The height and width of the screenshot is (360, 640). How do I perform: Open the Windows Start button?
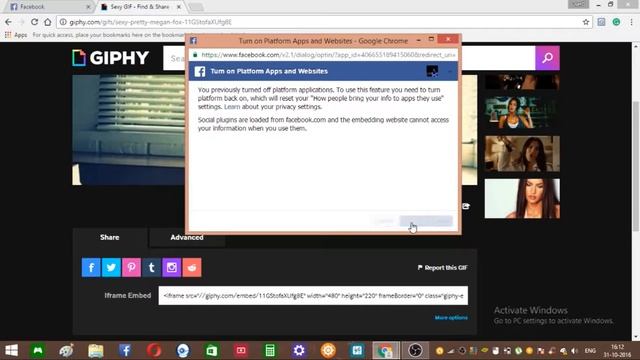coord(11,351)
